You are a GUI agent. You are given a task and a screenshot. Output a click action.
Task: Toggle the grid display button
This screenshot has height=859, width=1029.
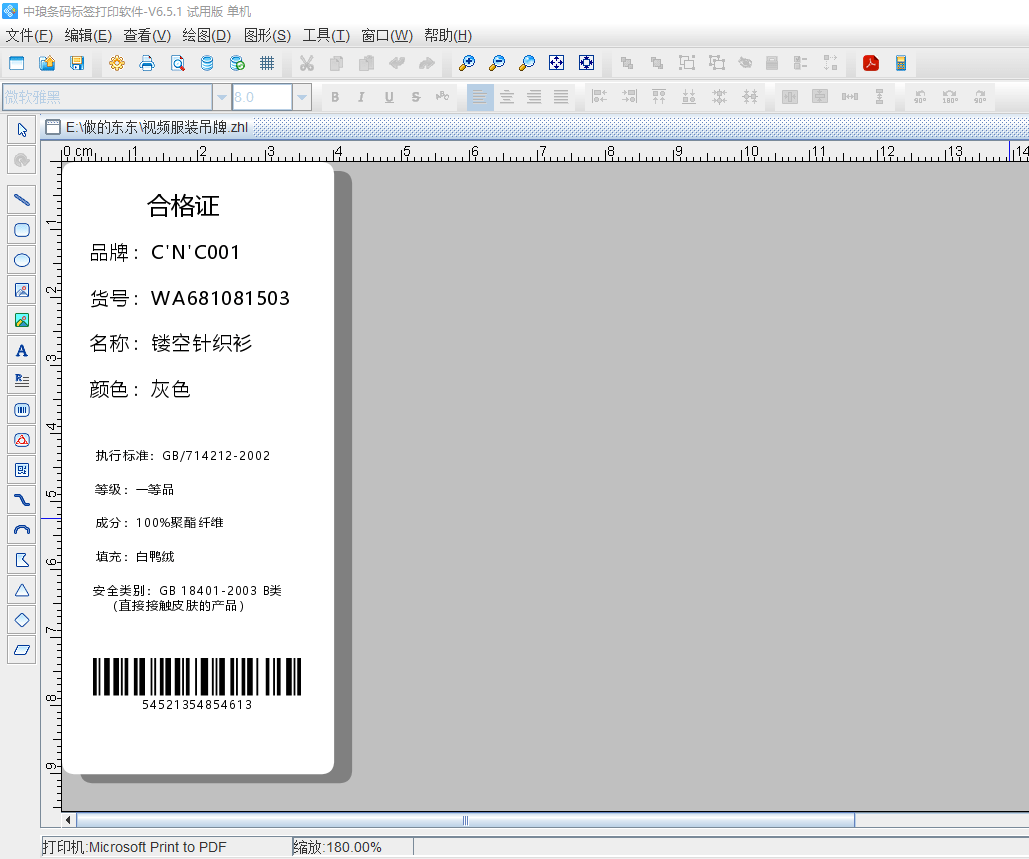click(267, 64)
